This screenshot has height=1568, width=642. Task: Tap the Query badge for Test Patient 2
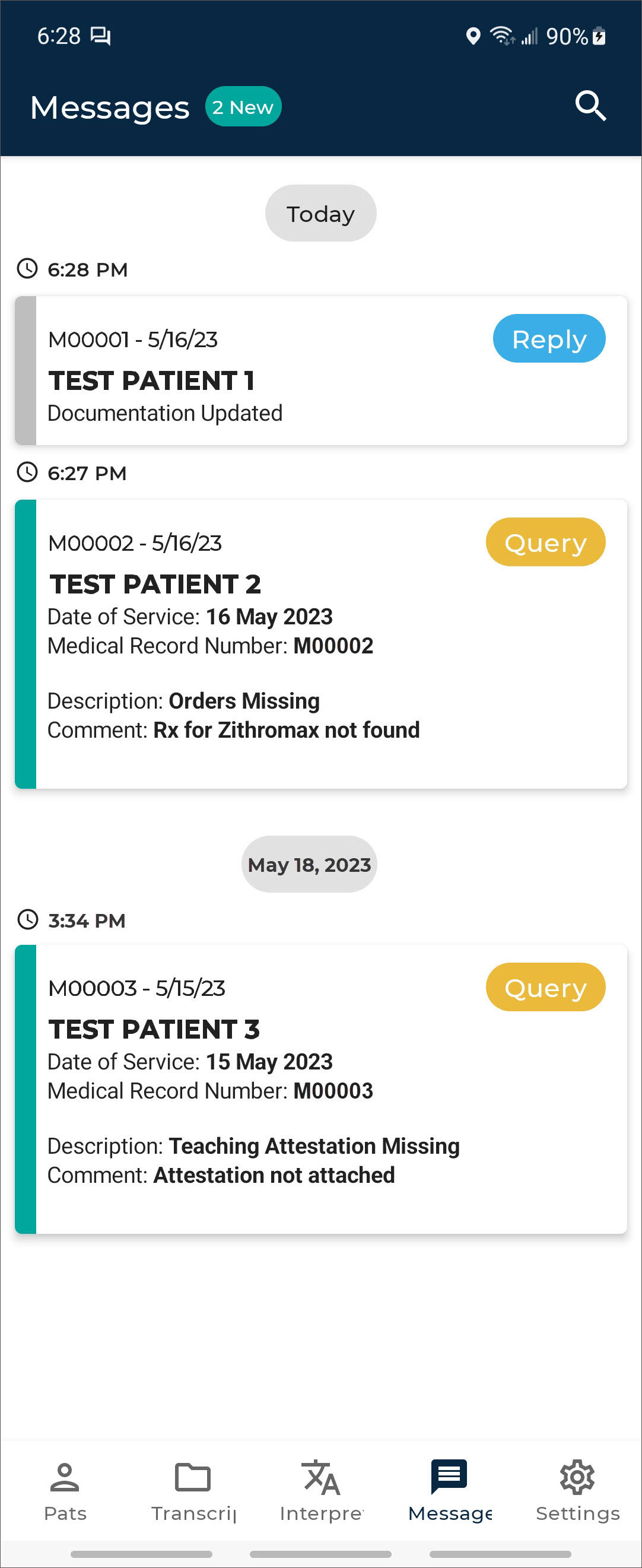tap(545, 542)
